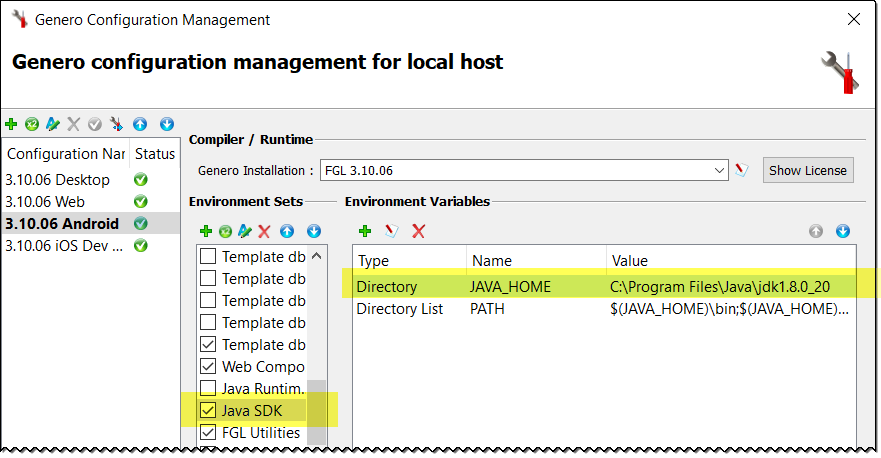Click the Configuration Name column header

66,153
